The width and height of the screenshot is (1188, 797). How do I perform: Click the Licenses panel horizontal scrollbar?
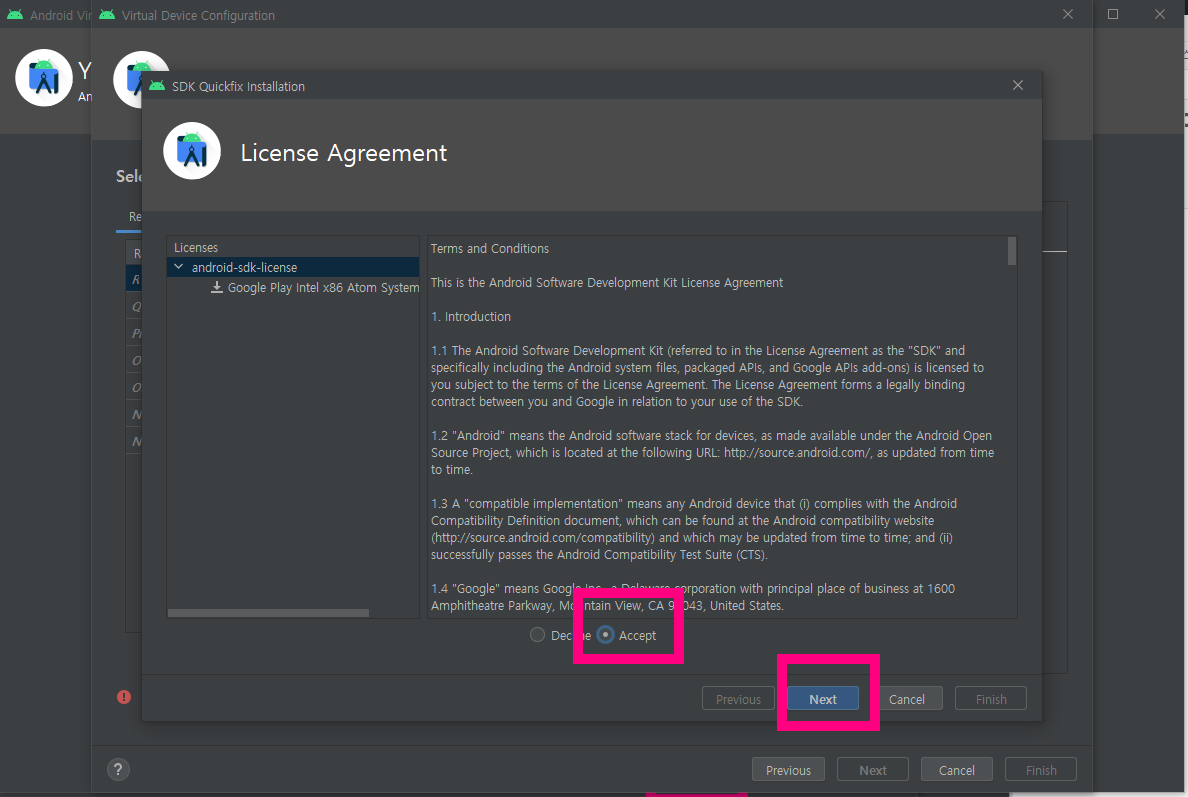click(268, 613)
